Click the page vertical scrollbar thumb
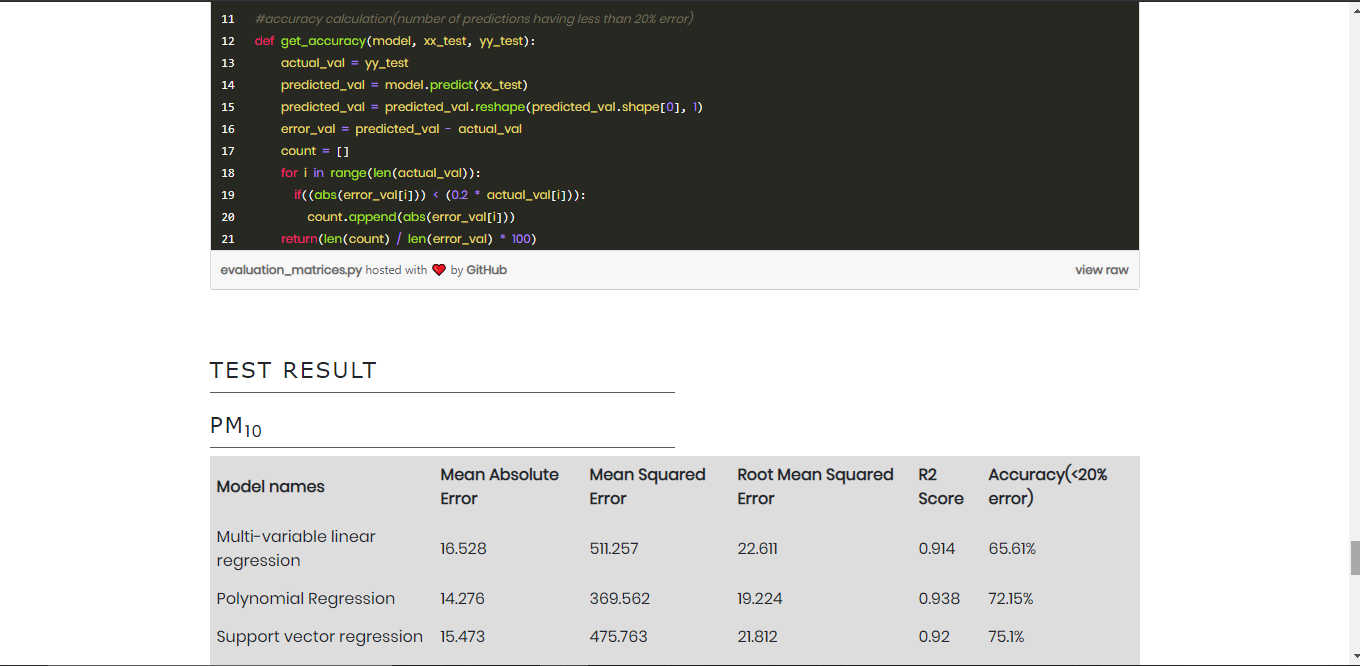The width and height of the screenshot is (1360, 666). coord(1355,557)
